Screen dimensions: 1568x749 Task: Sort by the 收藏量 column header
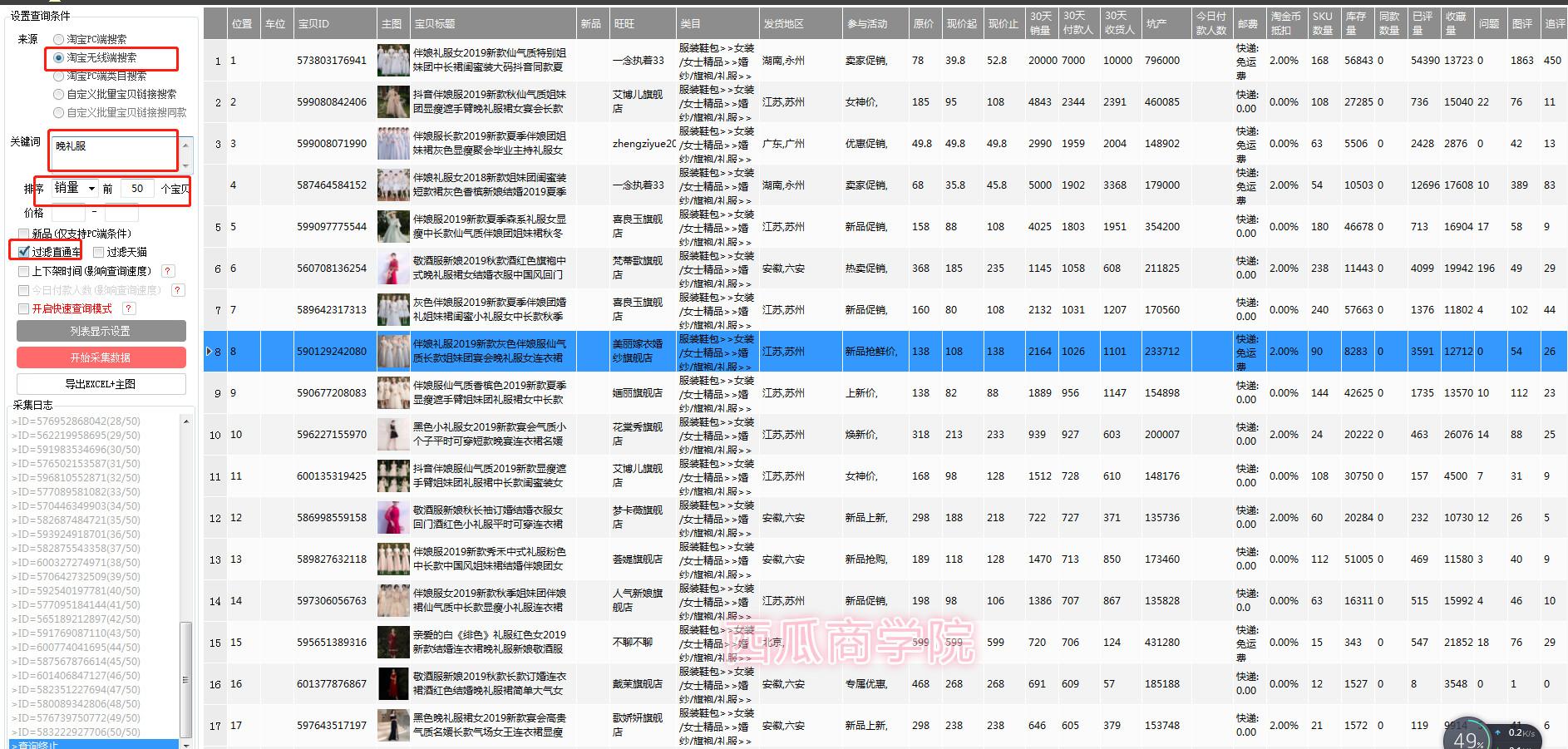click(1457, 24)
